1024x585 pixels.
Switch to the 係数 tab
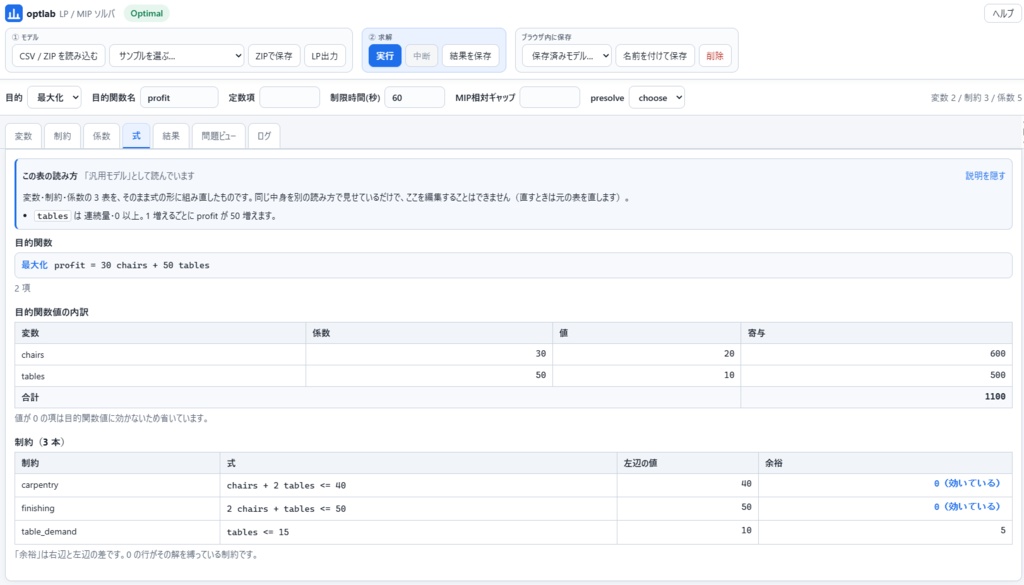pos(101,136)
